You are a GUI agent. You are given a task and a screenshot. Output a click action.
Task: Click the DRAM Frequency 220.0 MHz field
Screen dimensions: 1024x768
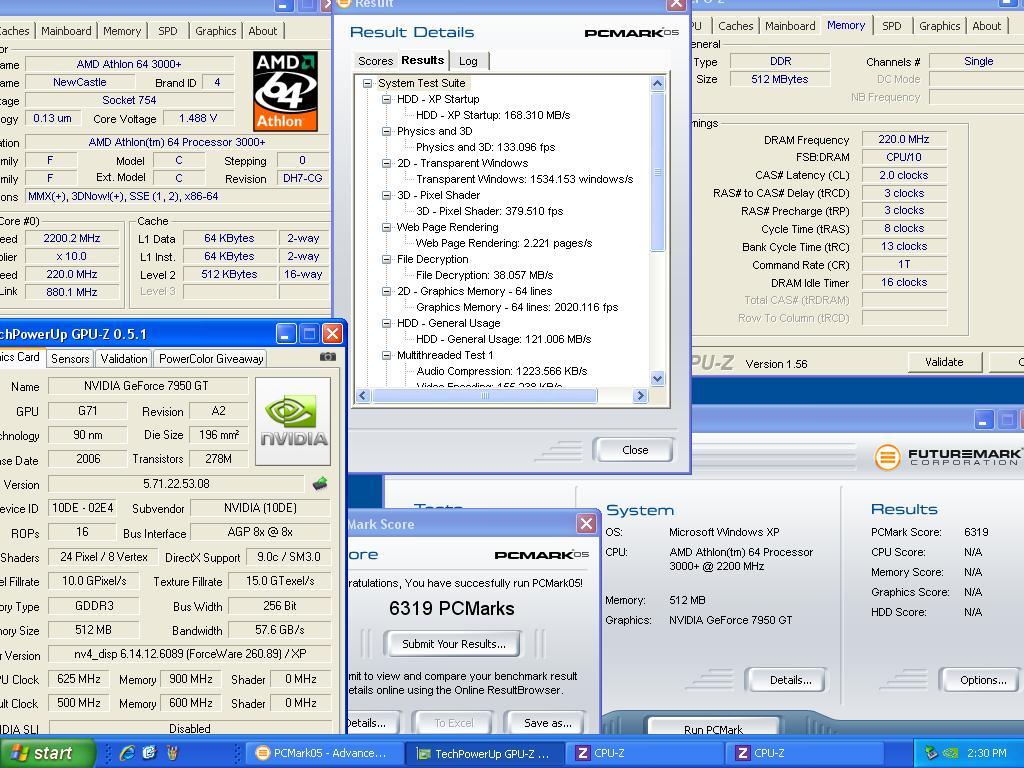(903, 139)
